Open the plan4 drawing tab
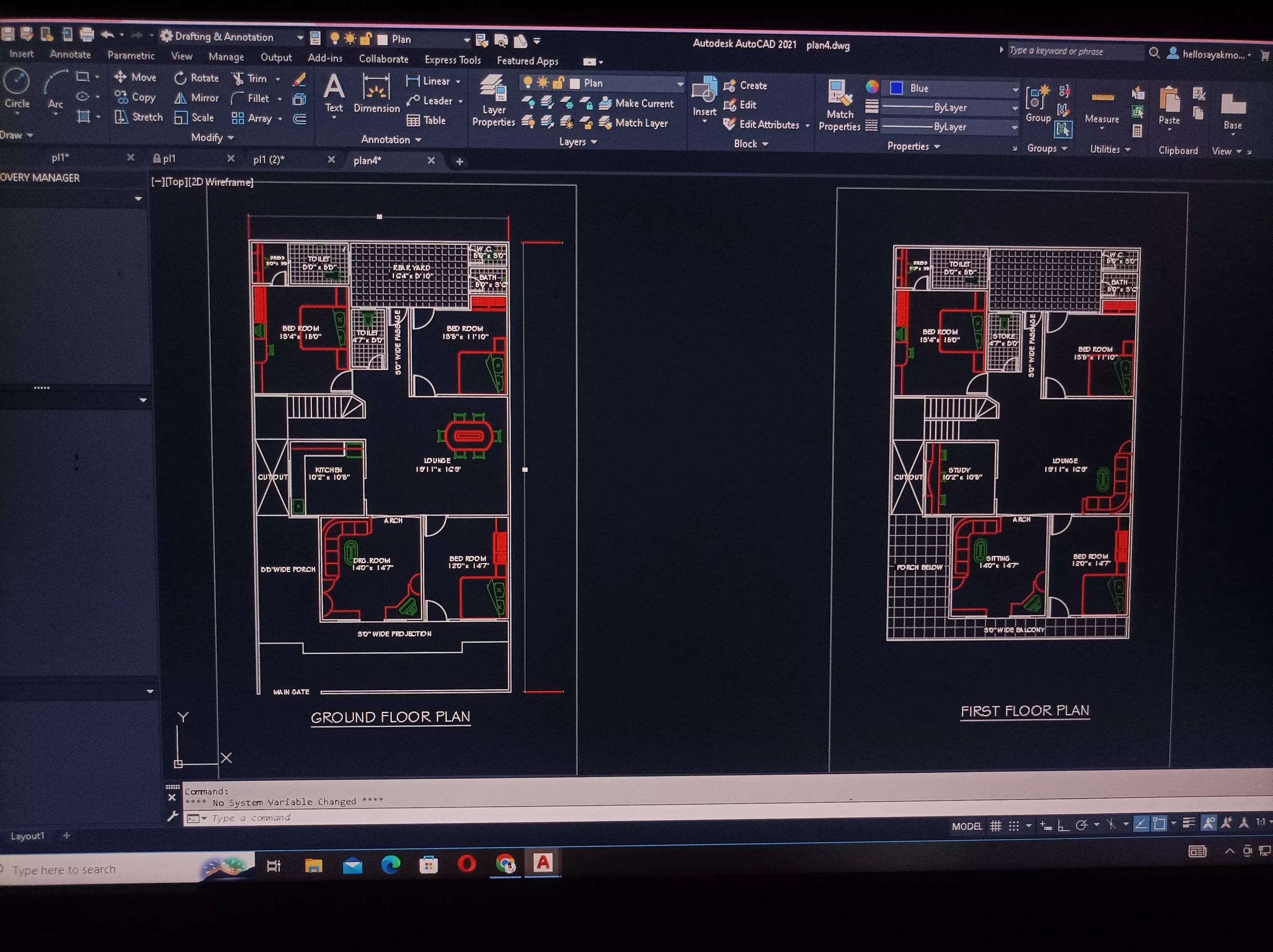Image resolution: width=1273 pixels, height=952 pixels. coord(367,161)
